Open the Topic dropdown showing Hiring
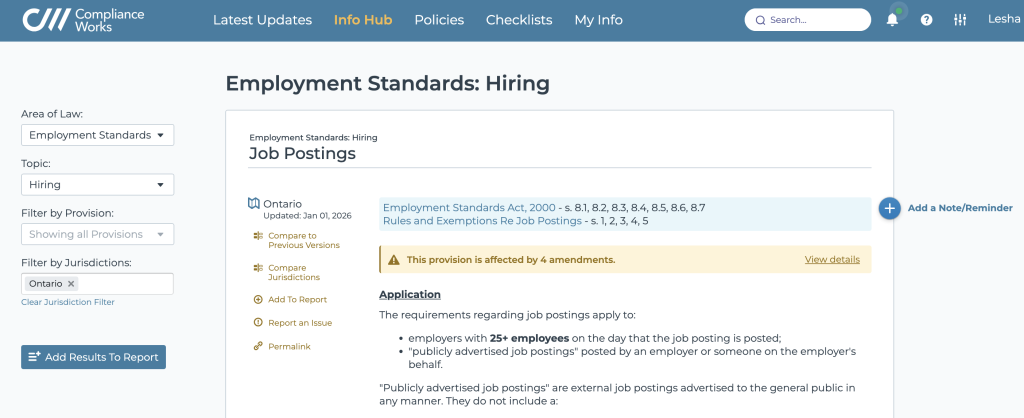Viewport: 1024px width, 418px height. click(97, 185)
